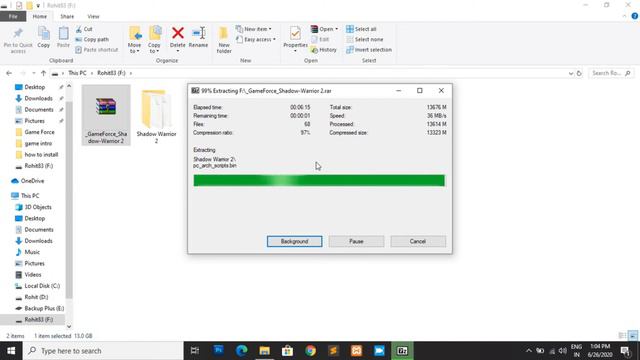Open Google Chrome from the taskbar
Image resolution: width=640 pixels, height=360 pixels.
coord(310,351)
